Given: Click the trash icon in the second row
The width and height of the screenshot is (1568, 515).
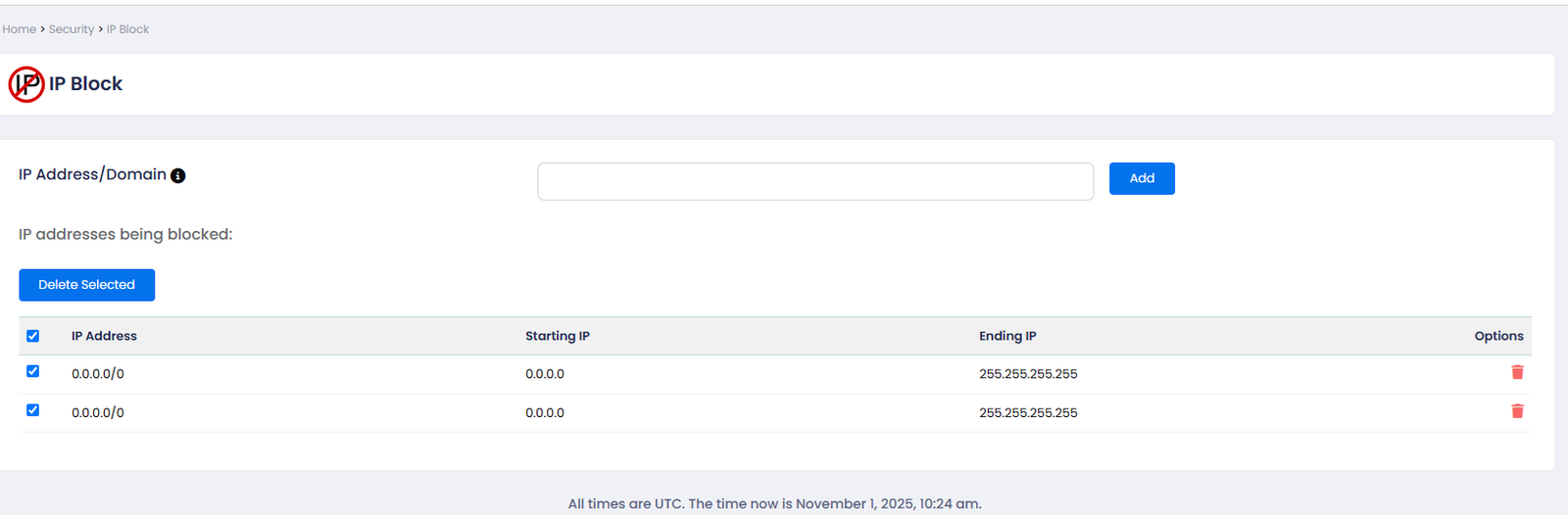Looking at the screenshot, I should click(x=1517, y=411).
